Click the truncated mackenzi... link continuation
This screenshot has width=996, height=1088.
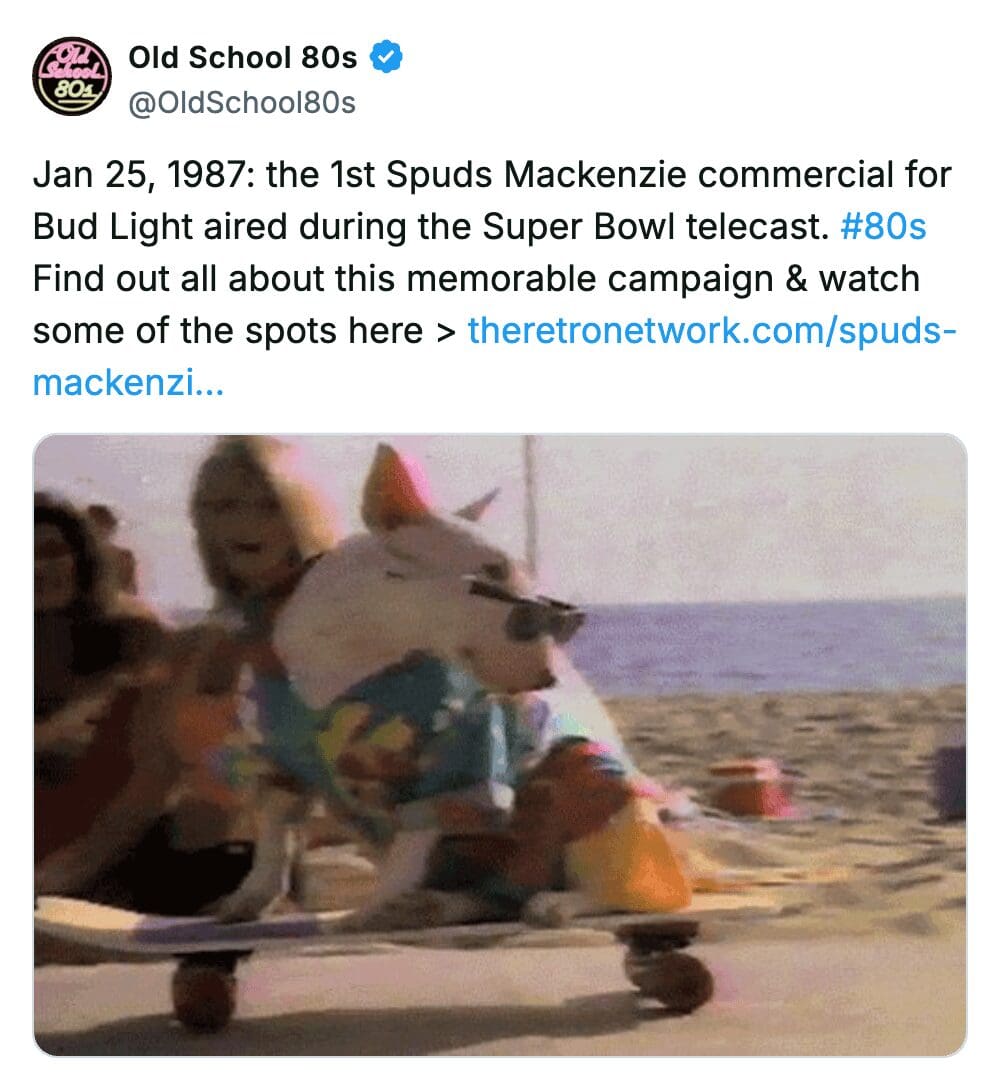(x=128, y=382)
